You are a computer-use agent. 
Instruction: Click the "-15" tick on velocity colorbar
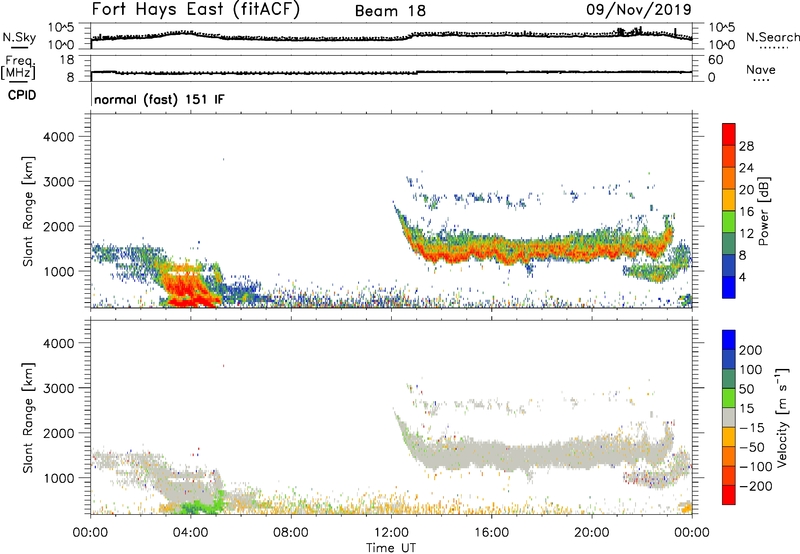click(x=752, y=428)
